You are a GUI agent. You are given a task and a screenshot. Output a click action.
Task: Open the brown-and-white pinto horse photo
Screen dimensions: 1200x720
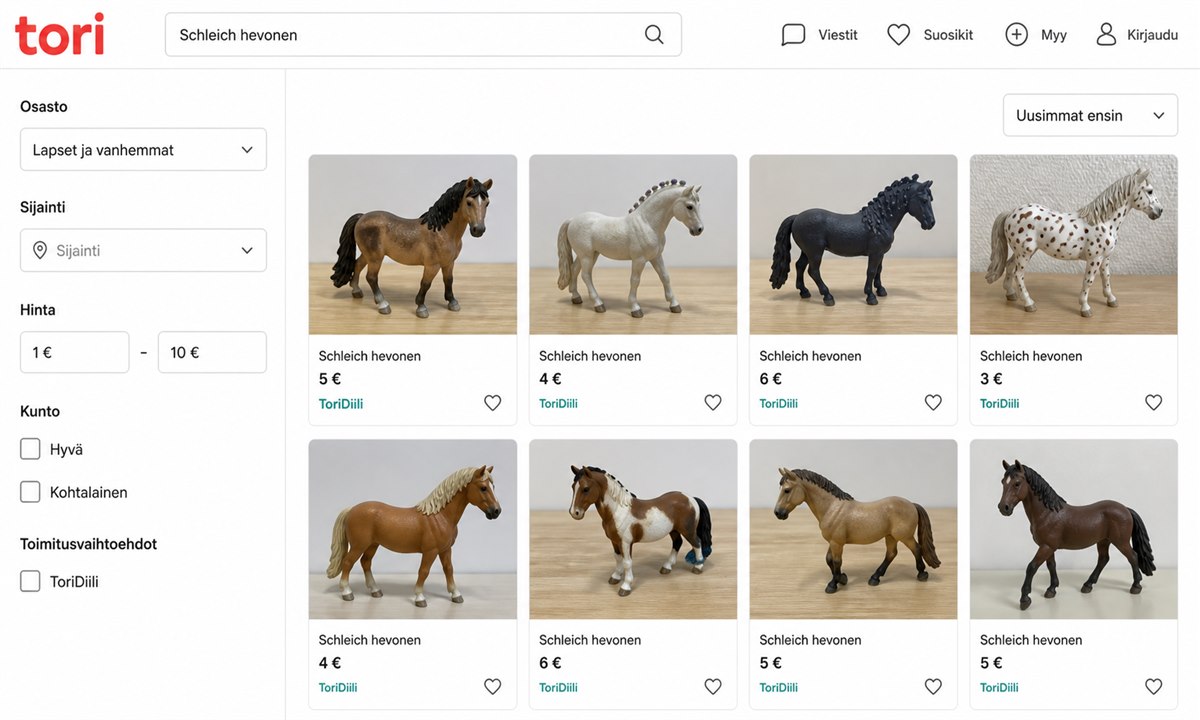(x=633, y=530)
